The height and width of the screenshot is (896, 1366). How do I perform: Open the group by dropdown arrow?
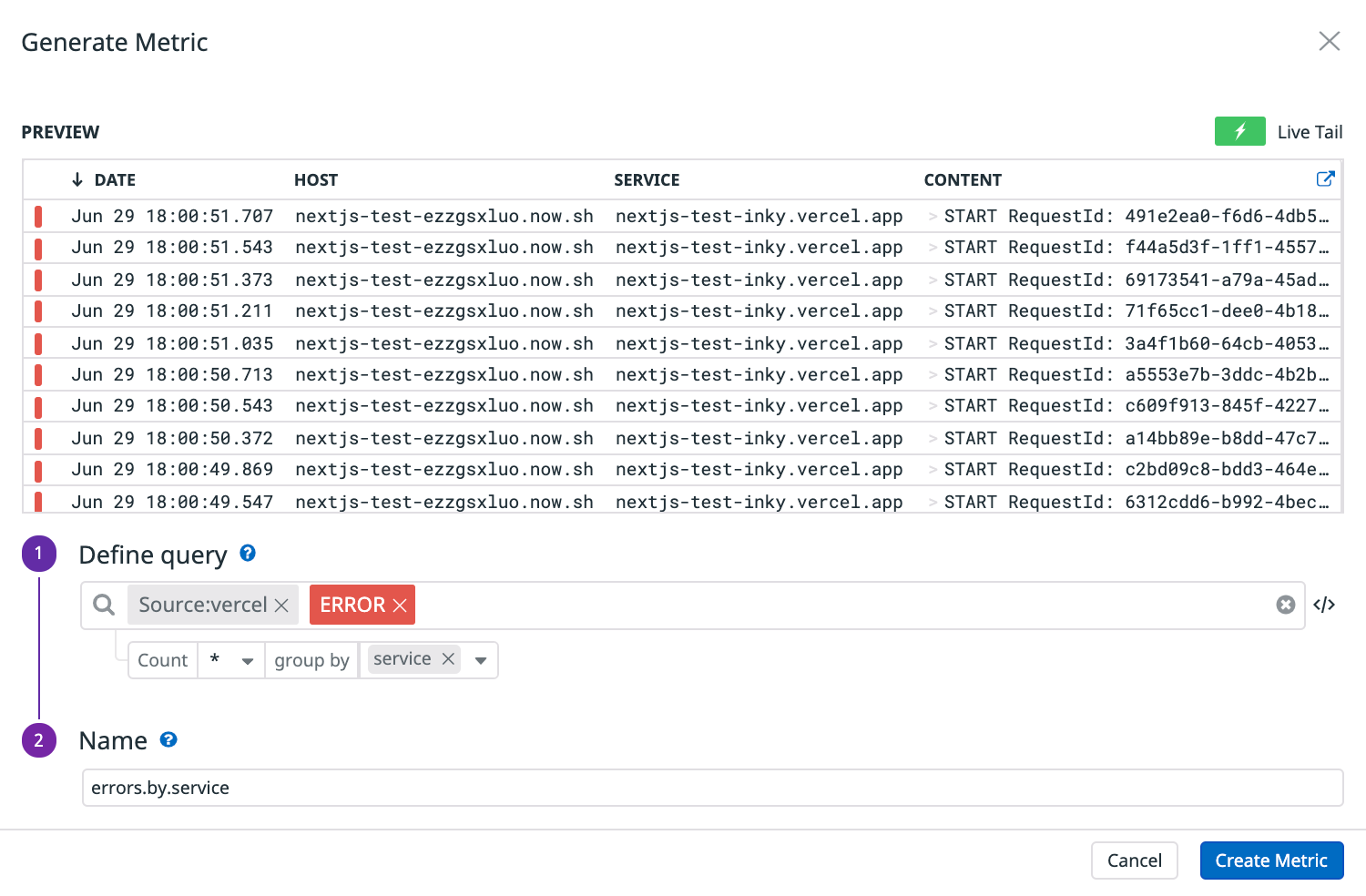coord(481,659)
